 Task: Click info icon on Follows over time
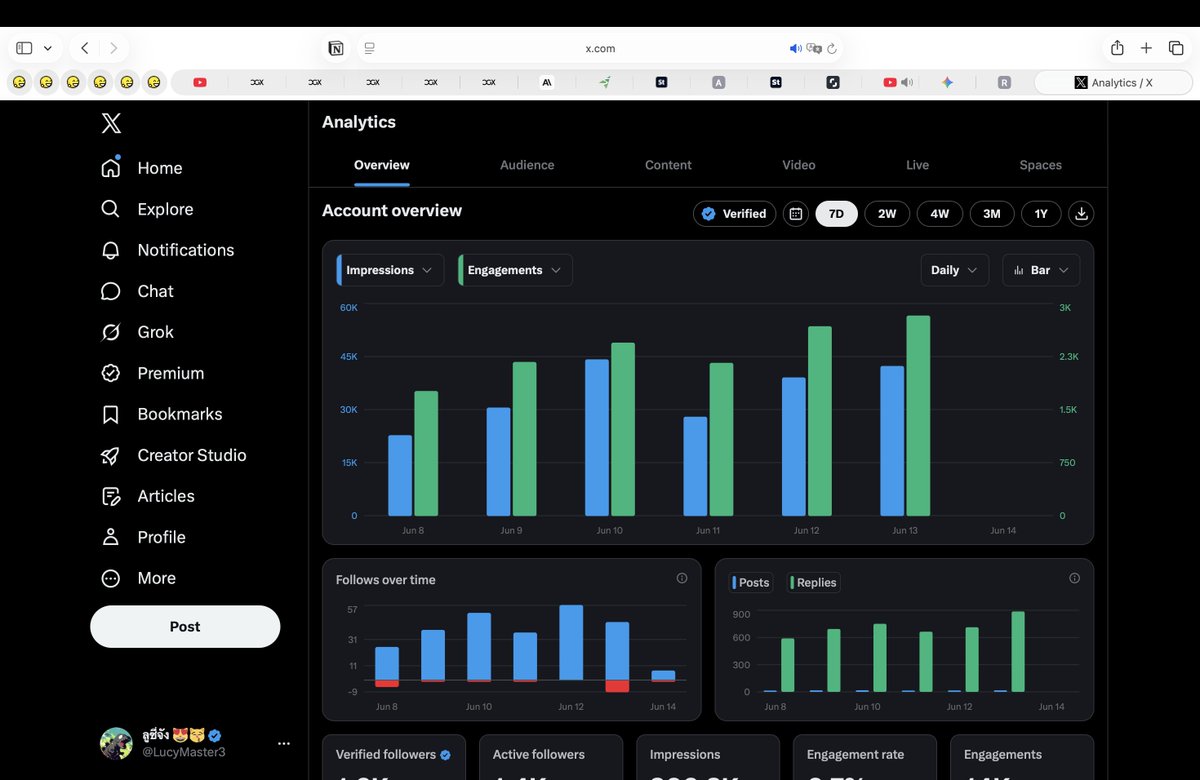(682, 578)
